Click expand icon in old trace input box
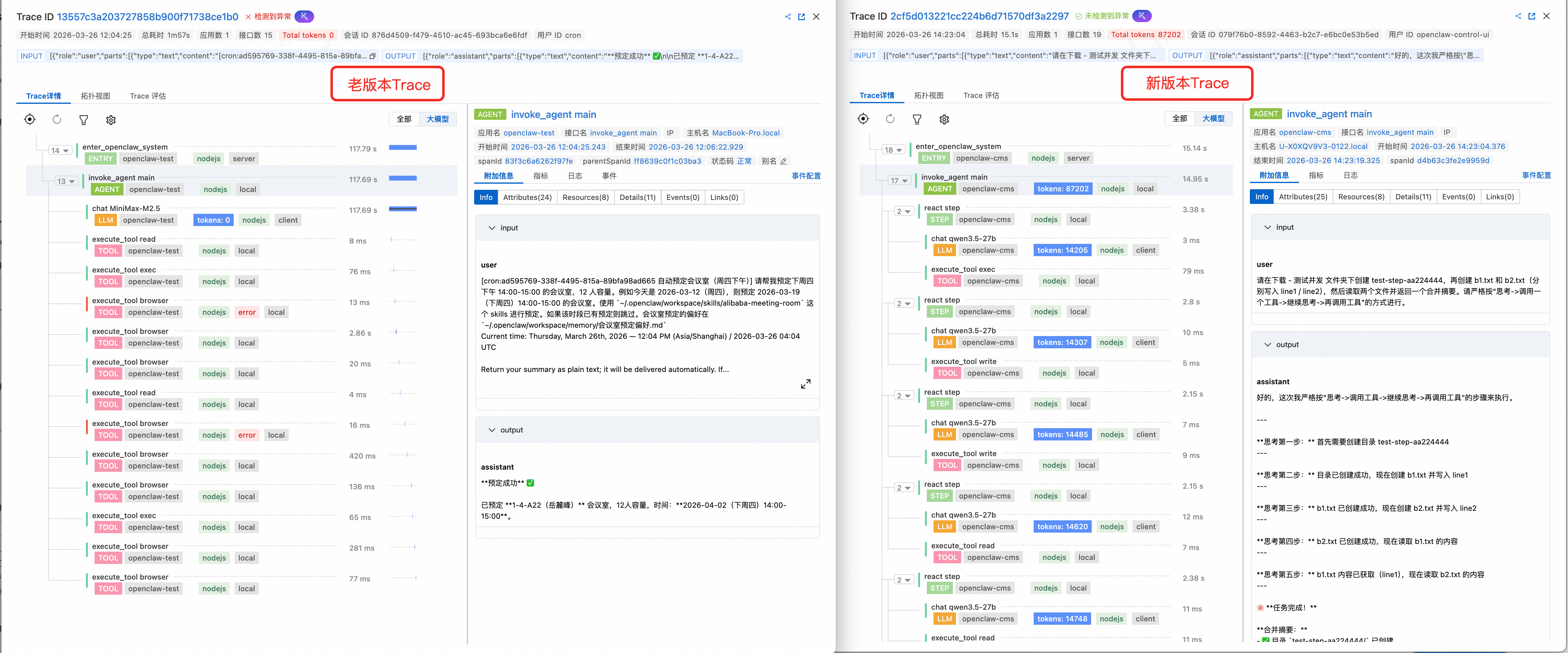The height and width of the screenshot is (653, 1568). pyautogui.click(x=805, y=384)
